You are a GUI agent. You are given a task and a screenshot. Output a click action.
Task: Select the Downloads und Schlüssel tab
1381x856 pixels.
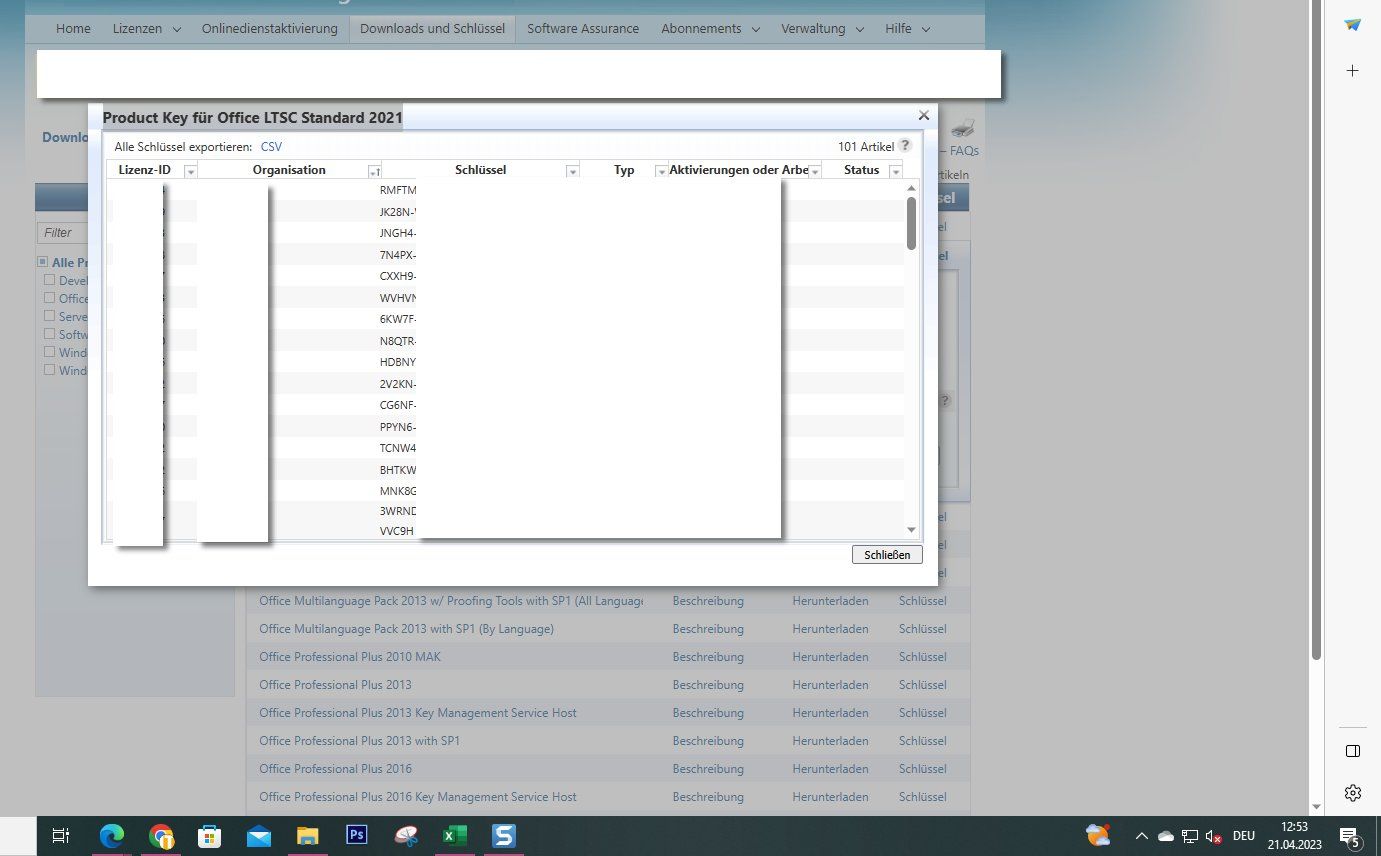click(x=432, y=29)
